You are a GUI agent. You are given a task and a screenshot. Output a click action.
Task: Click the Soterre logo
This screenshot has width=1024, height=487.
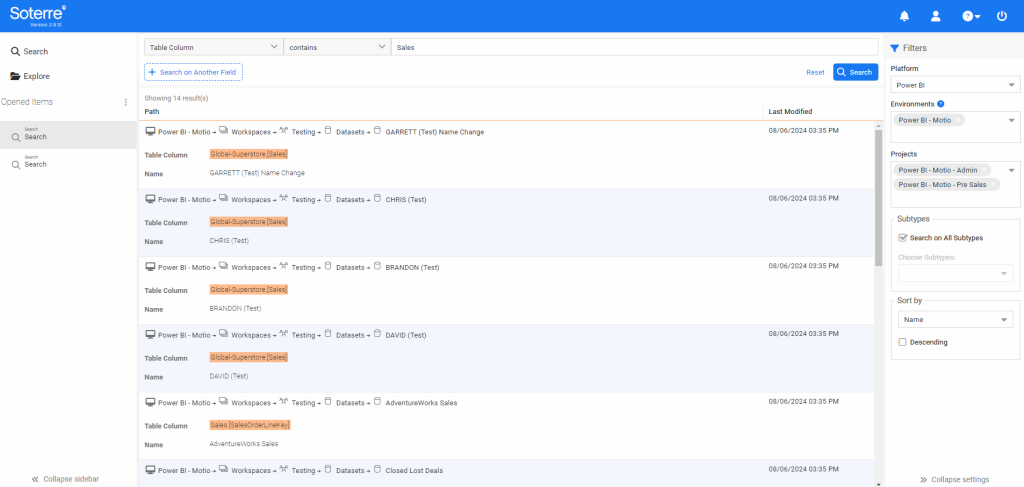(x=38, y=14)
